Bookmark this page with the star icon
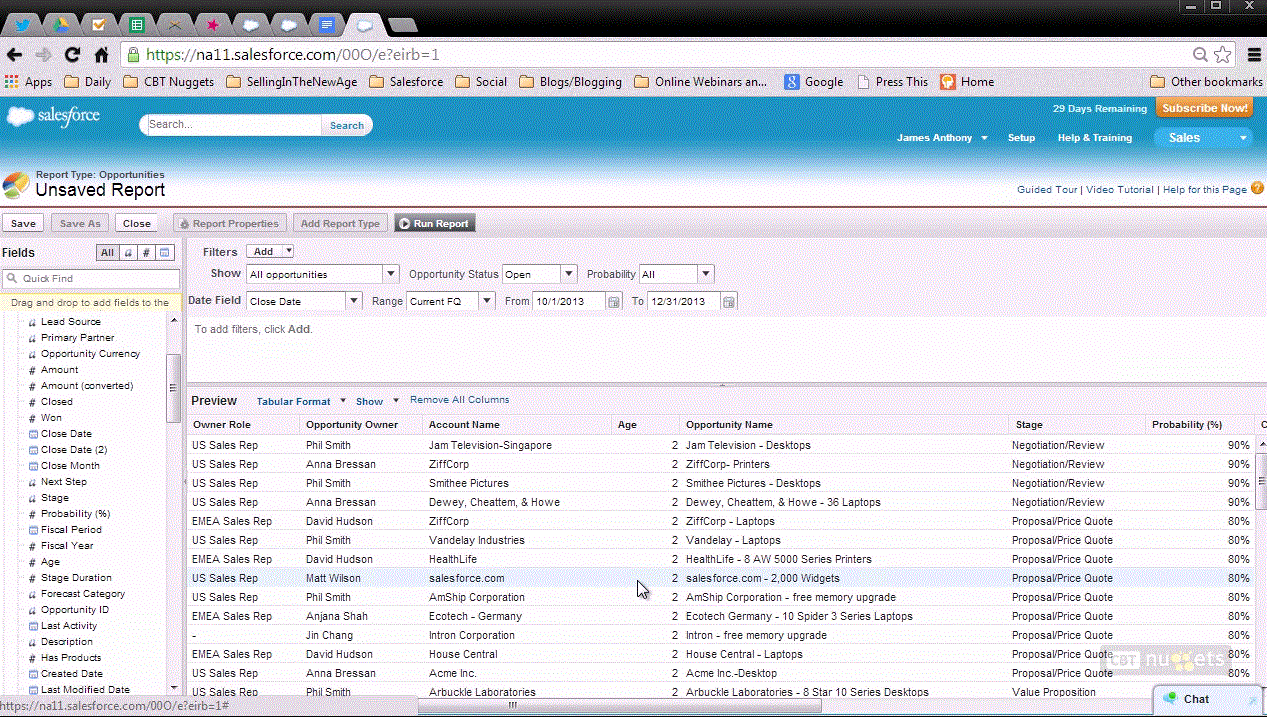This screenshot has height=717, width=1267. (1222, 55)
